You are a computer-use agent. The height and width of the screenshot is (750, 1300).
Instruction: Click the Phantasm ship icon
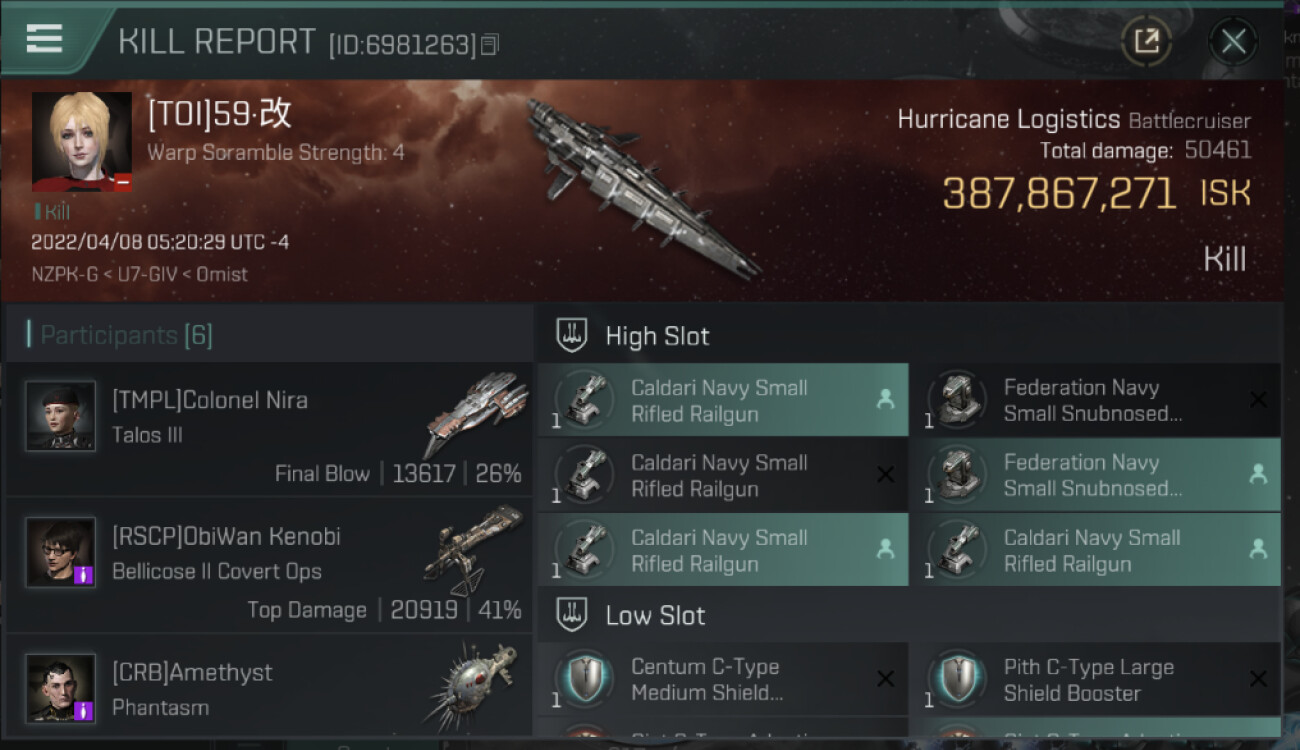point(473,686)
